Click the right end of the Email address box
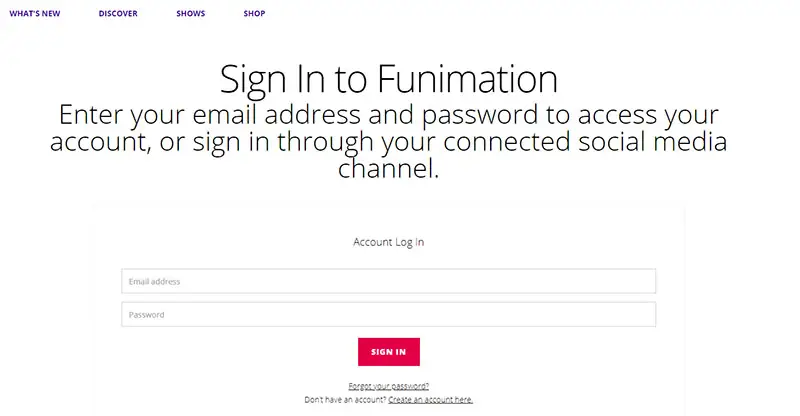This screenshot has height=416, width=800. [x=643, y=281]
